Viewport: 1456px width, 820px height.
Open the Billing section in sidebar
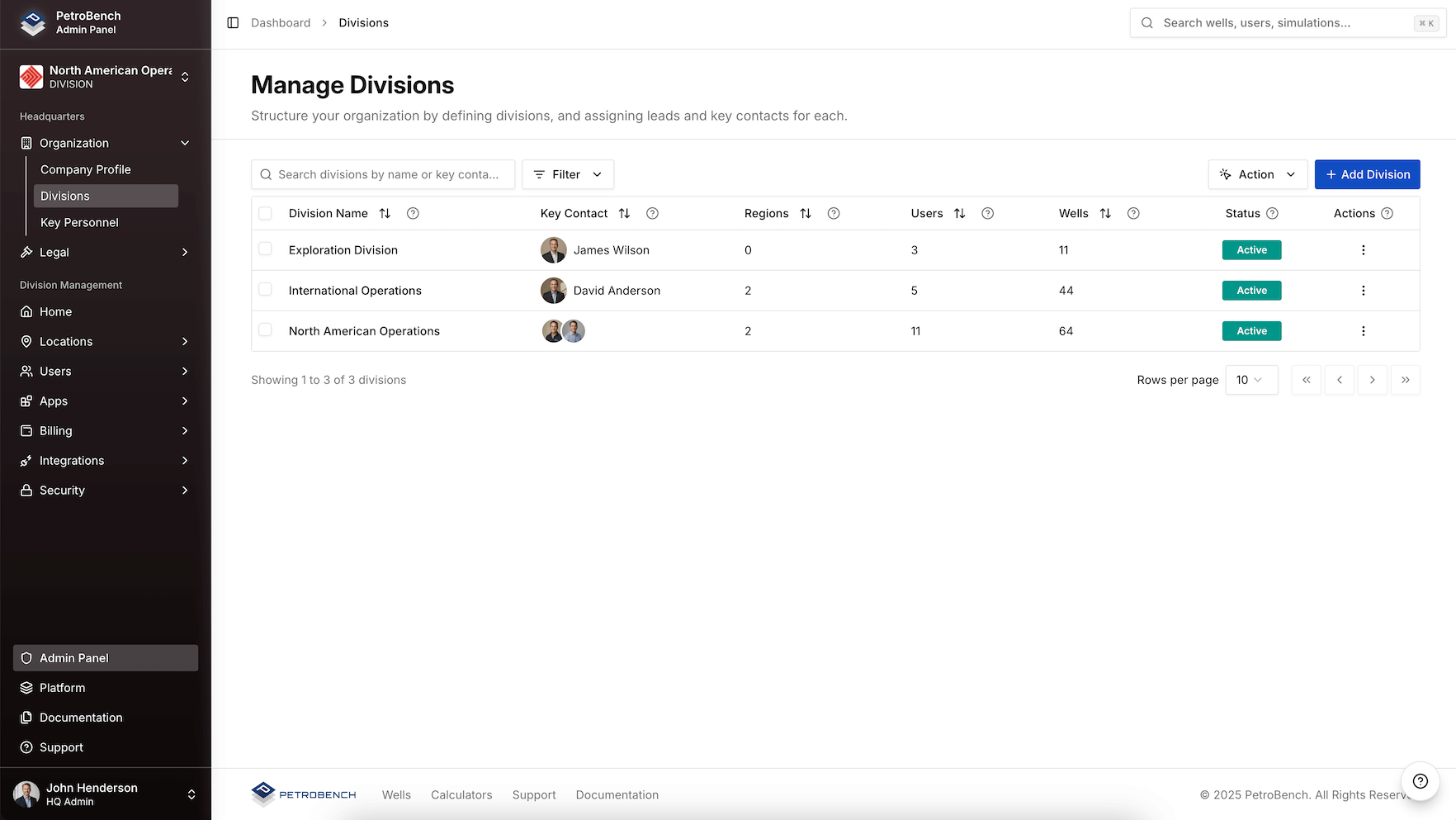(56, 430)
